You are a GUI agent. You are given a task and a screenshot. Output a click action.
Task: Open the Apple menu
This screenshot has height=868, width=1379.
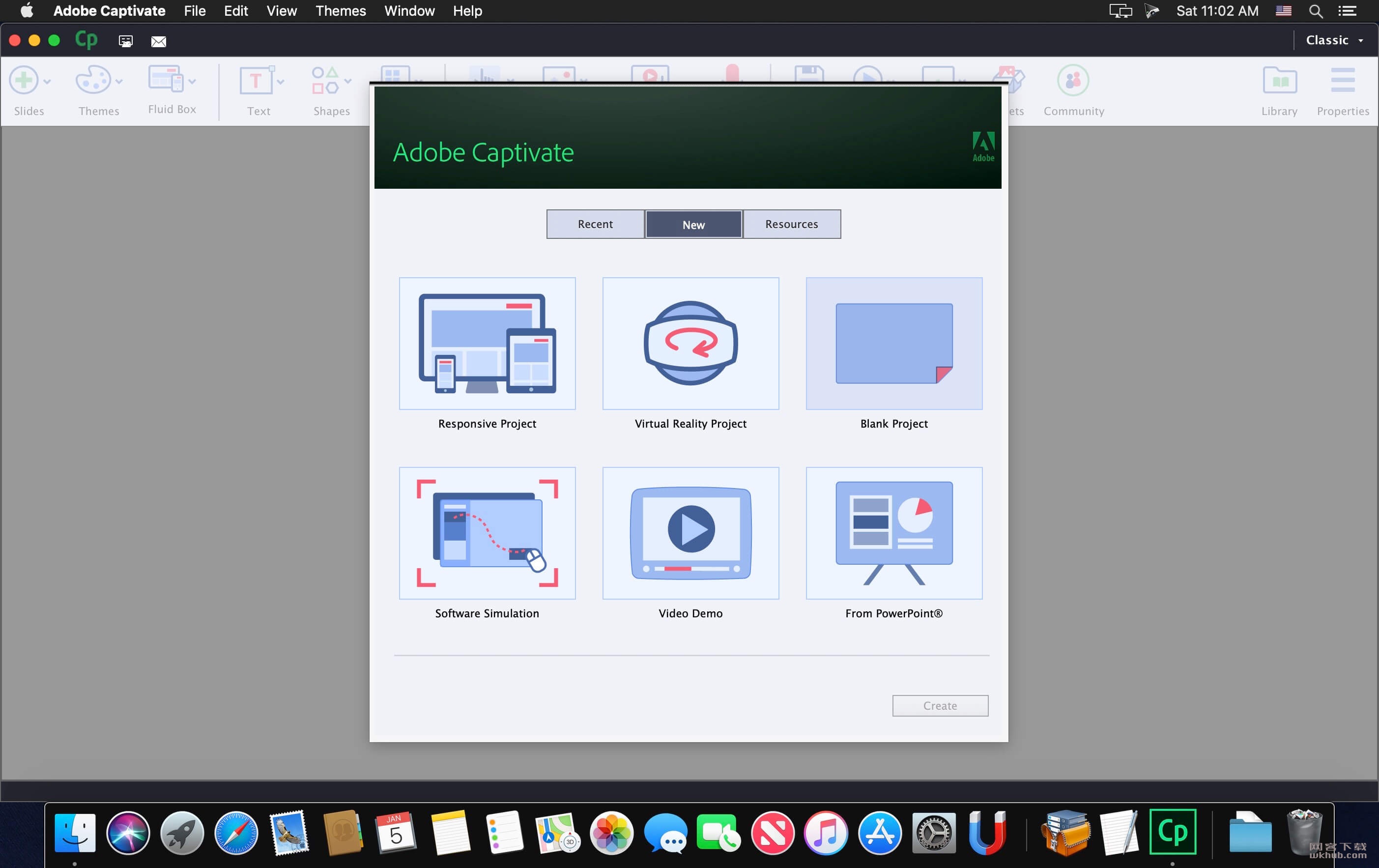point(27,11)
